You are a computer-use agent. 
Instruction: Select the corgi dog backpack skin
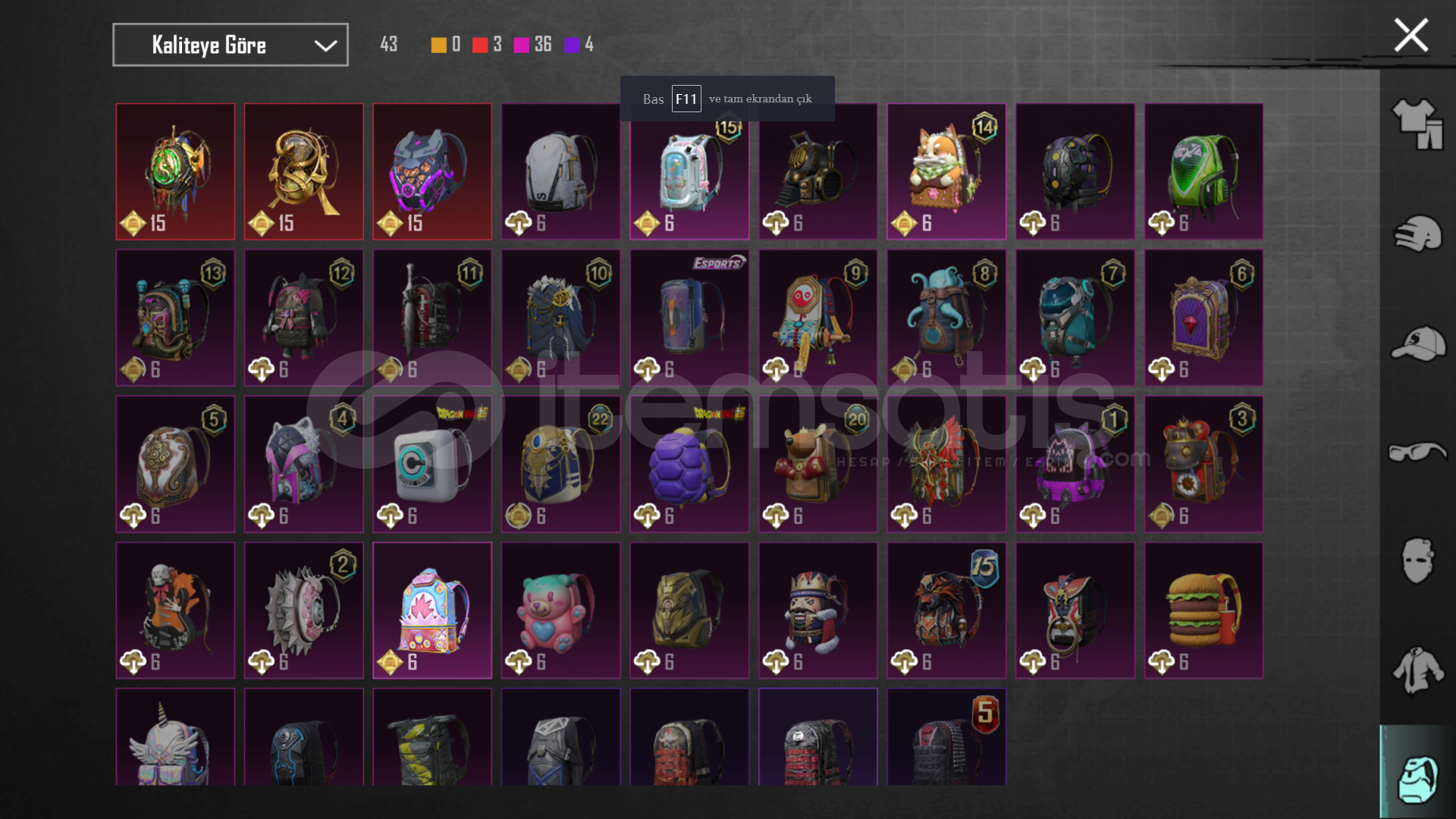click(x=946, y=171)
